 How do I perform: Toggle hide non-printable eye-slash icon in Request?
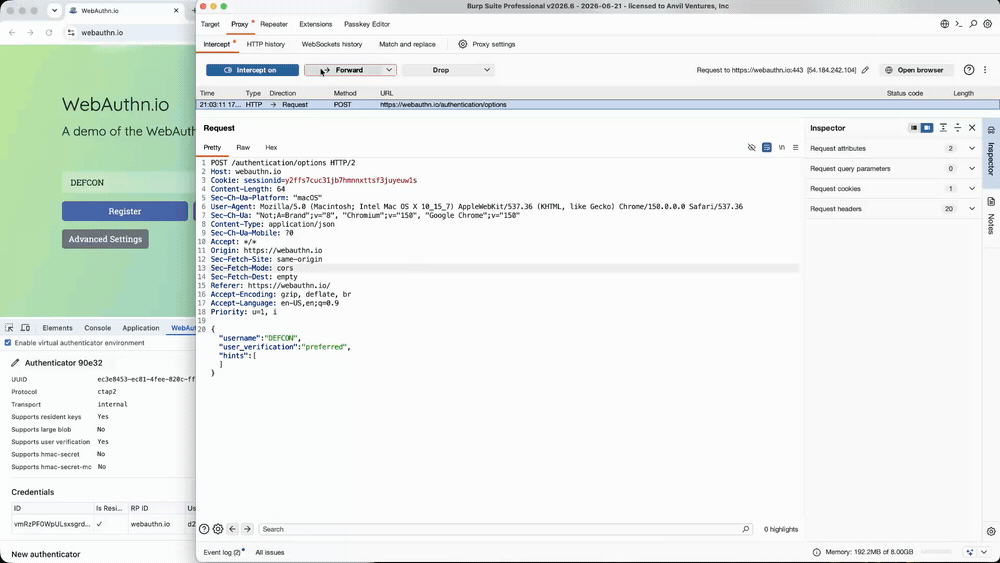(751, 147)
